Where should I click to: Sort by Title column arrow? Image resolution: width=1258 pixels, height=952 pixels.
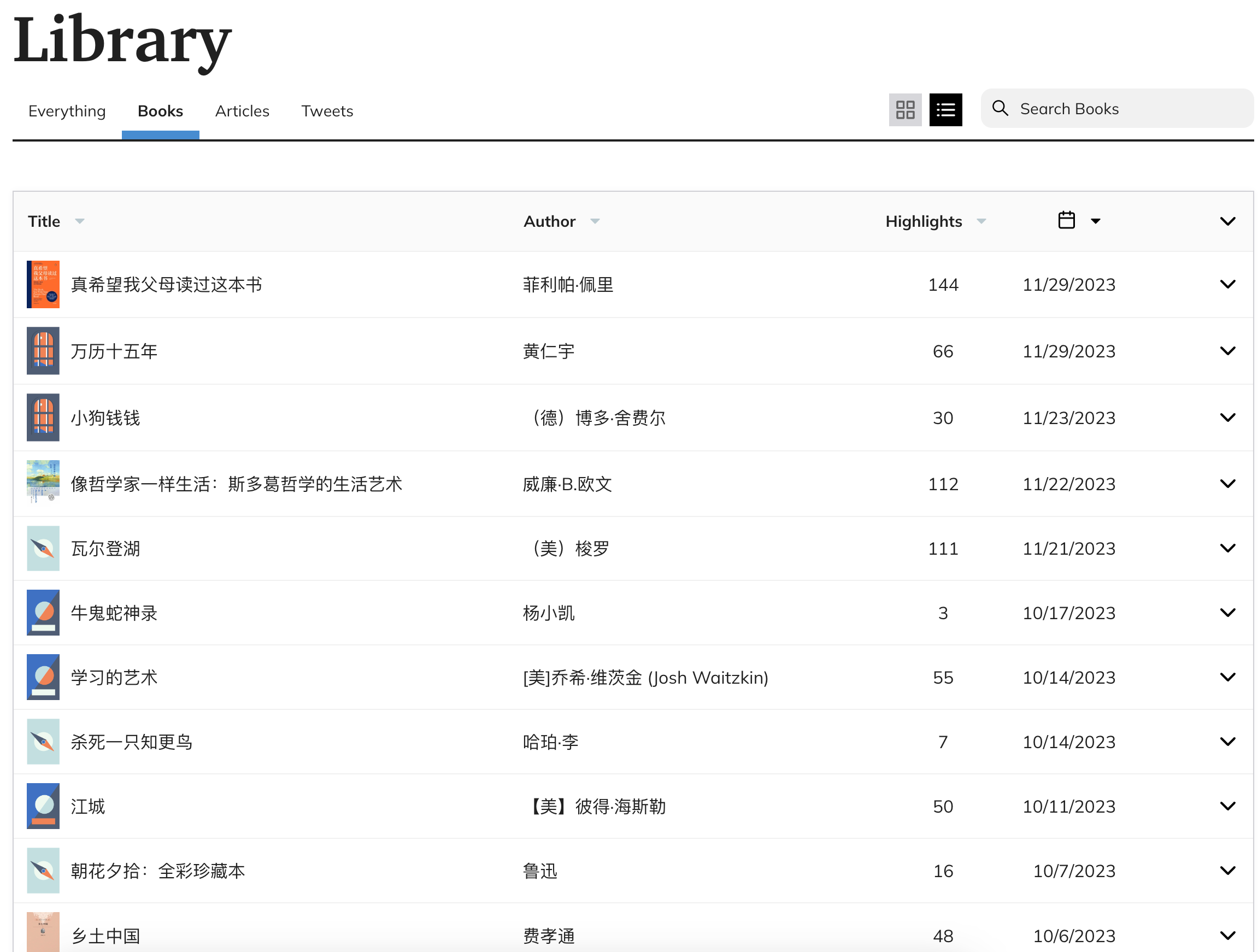80,221
